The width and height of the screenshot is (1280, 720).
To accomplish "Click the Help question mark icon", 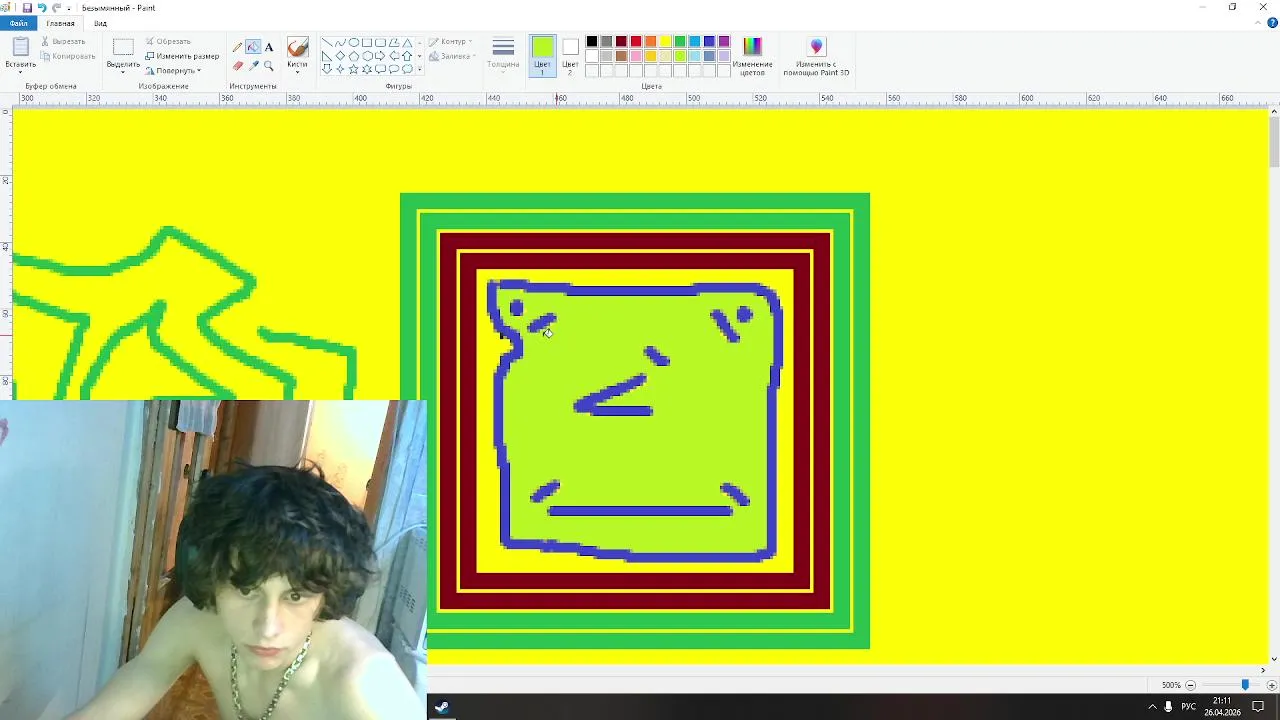I will [x=1272, y=23].
